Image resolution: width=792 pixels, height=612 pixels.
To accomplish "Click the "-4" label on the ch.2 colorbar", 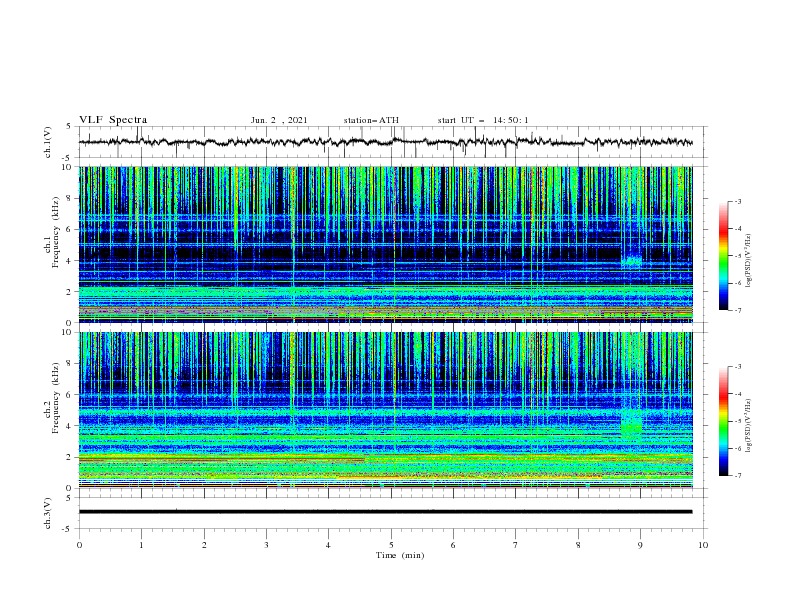I will click(x=737, y=394).
